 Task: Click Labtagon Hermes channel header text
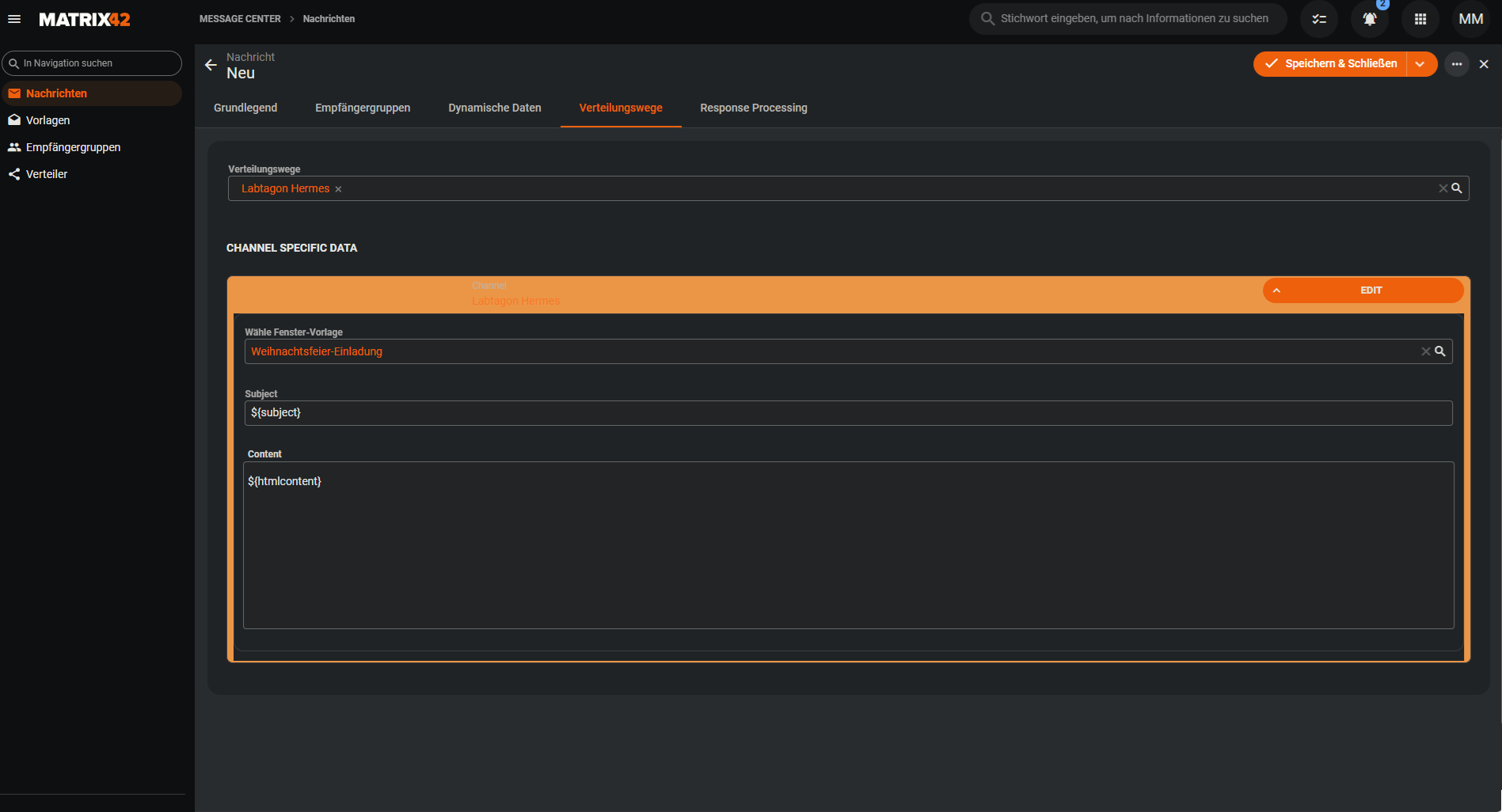point(515,301)
